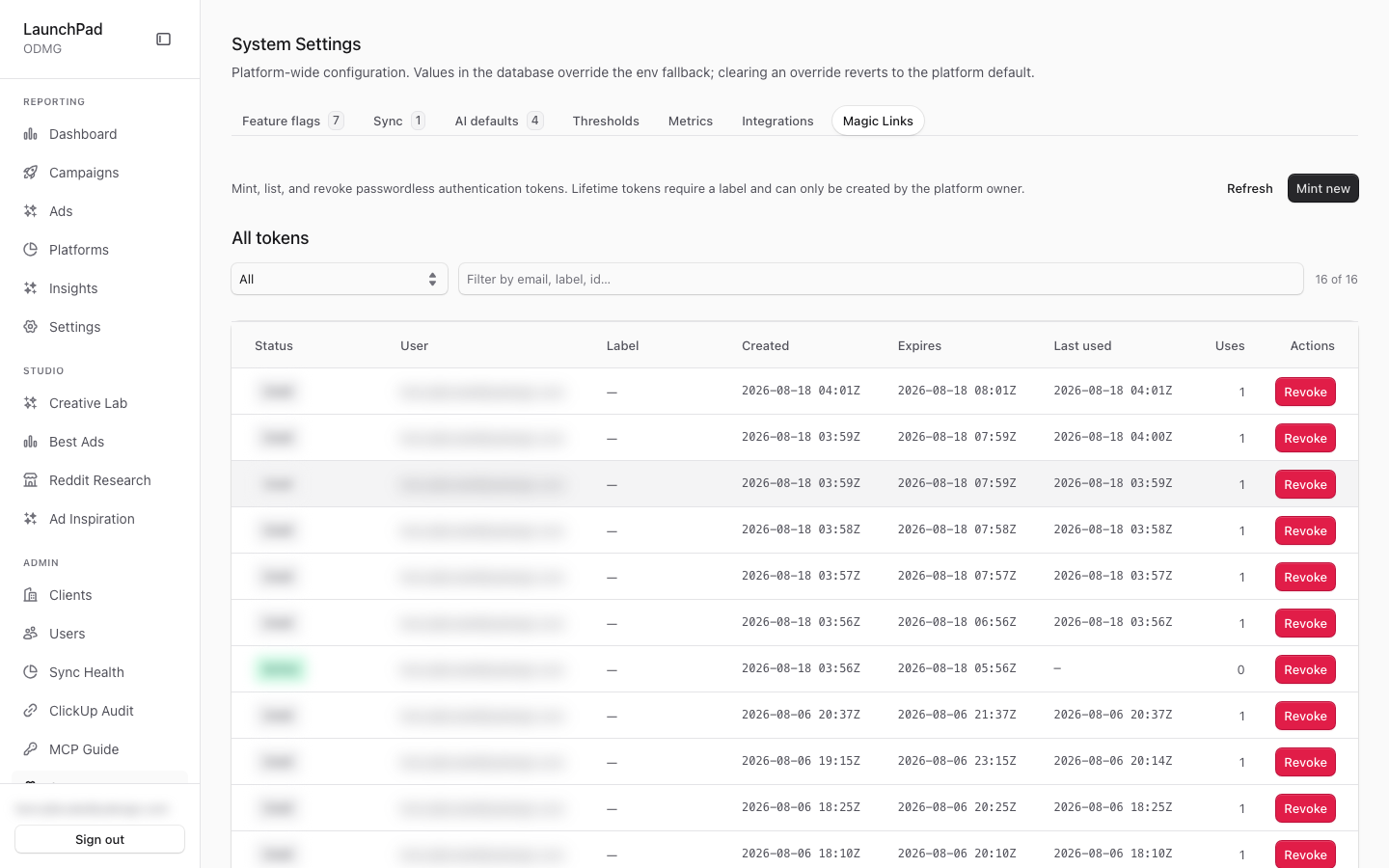The width and height of the screenshot is (1389, 868).
Task: Open the All tokens status filter dropdown
Action: pos(340,280)
